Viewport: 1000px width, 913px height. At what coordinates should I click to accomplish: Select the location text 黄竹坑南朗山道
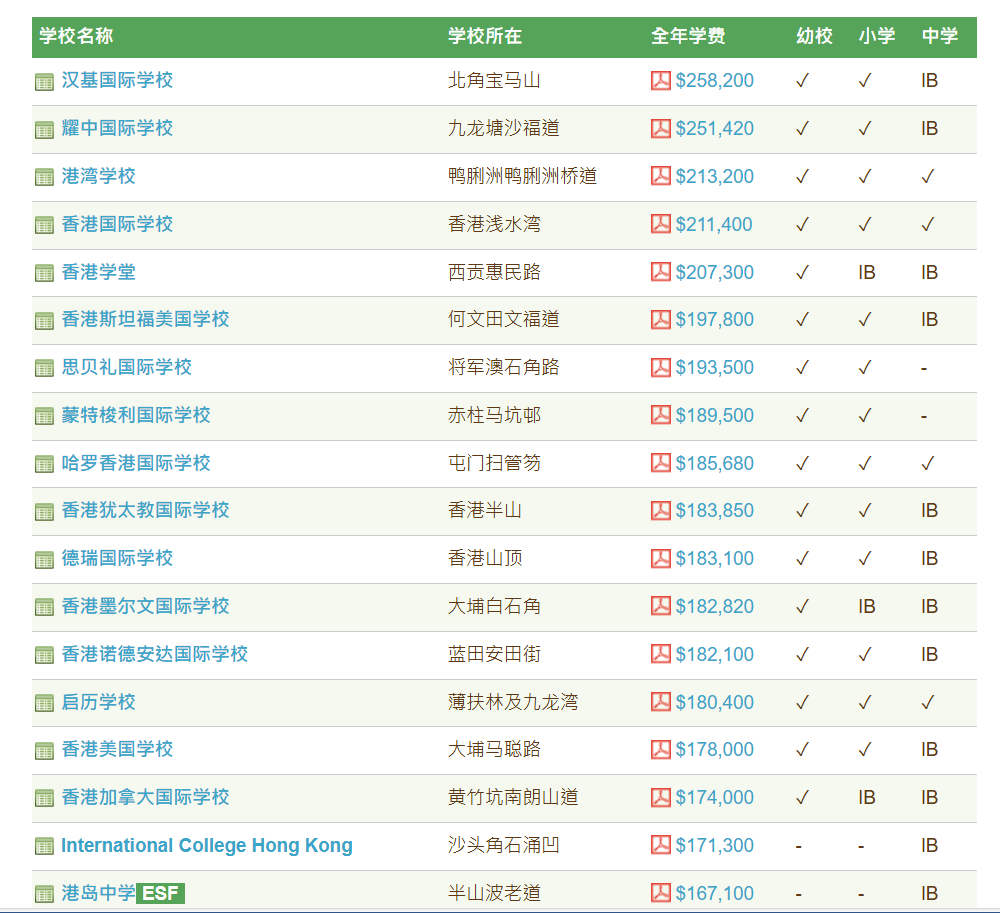click(513, 797)
